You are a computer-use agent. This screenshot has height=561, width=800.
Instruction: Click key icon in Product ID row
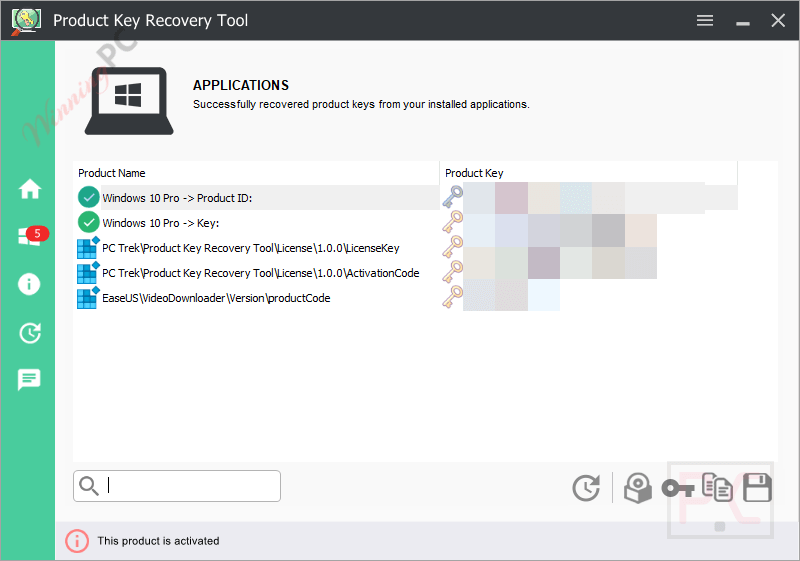(452, 197)
